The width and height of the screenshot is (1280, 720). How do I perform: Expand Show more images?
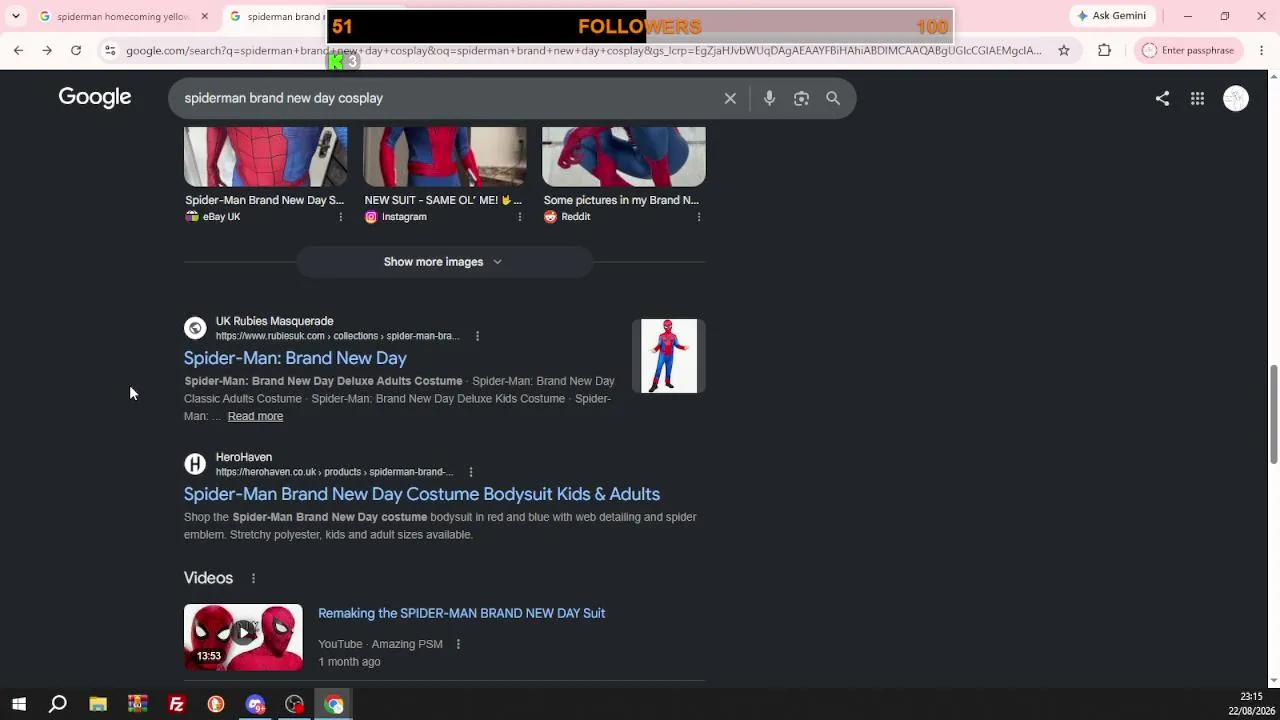click(444, 262)
